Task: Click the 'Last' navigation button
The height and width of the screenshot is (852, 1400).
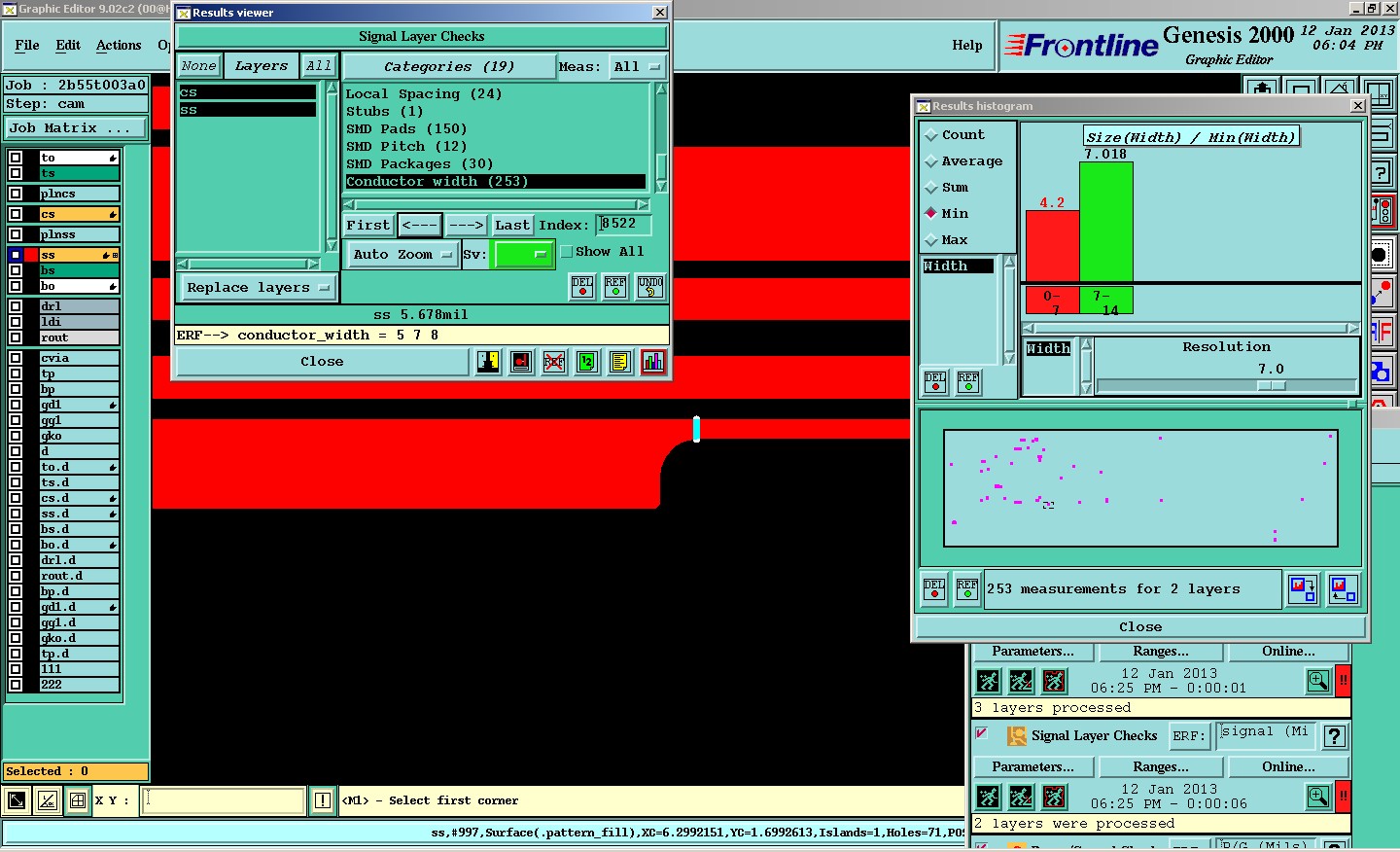Action: pyautogui.click(x=512, y=225)
